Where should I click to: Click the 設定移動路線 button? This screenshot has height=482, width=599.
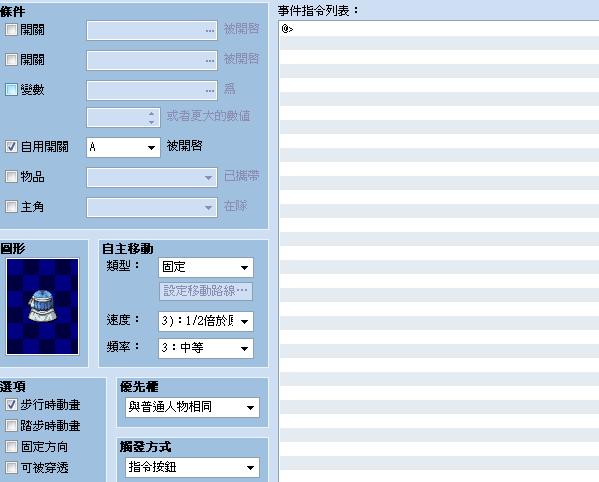point(206,291)
